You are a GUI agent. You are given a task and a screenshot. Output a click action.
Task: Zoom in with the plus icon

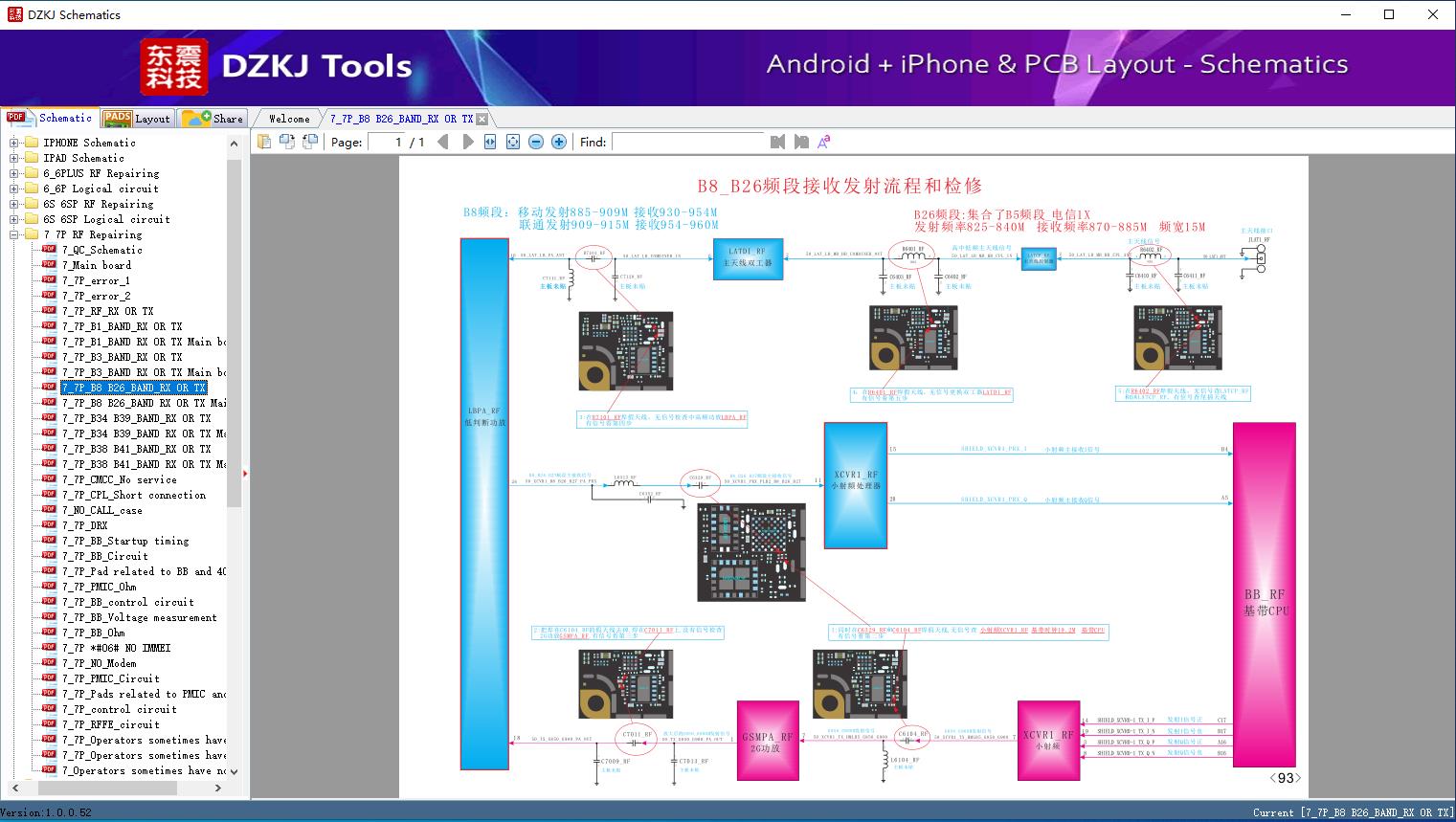pos(559,142)
